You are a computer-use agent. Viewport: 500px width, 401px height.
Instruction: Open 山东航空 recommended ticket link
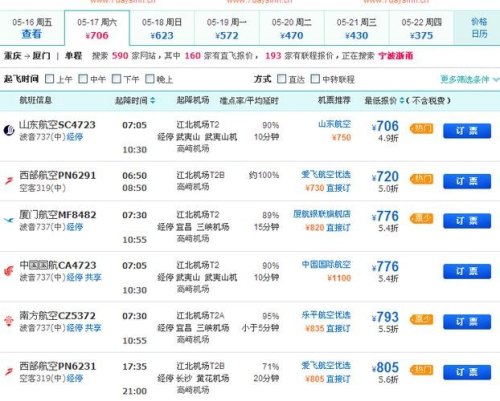point(334,124)
